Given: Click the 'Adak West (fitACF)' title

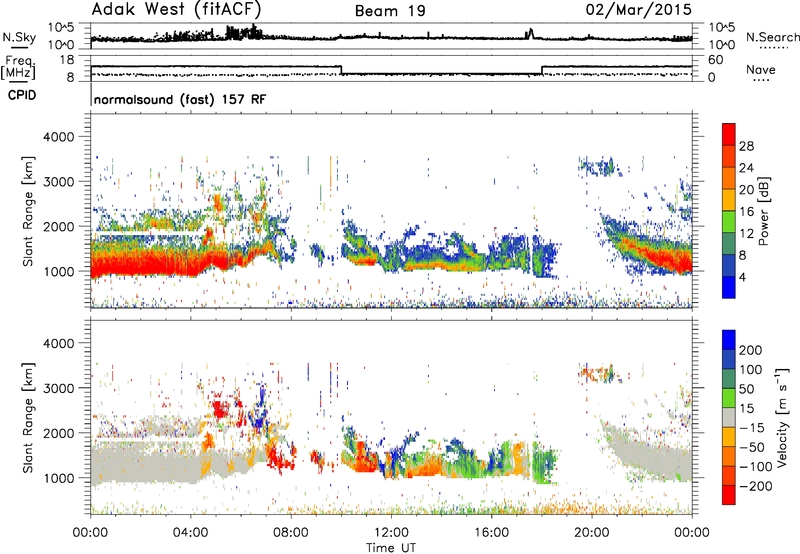Looking at the screenshot, I should 177,9.
